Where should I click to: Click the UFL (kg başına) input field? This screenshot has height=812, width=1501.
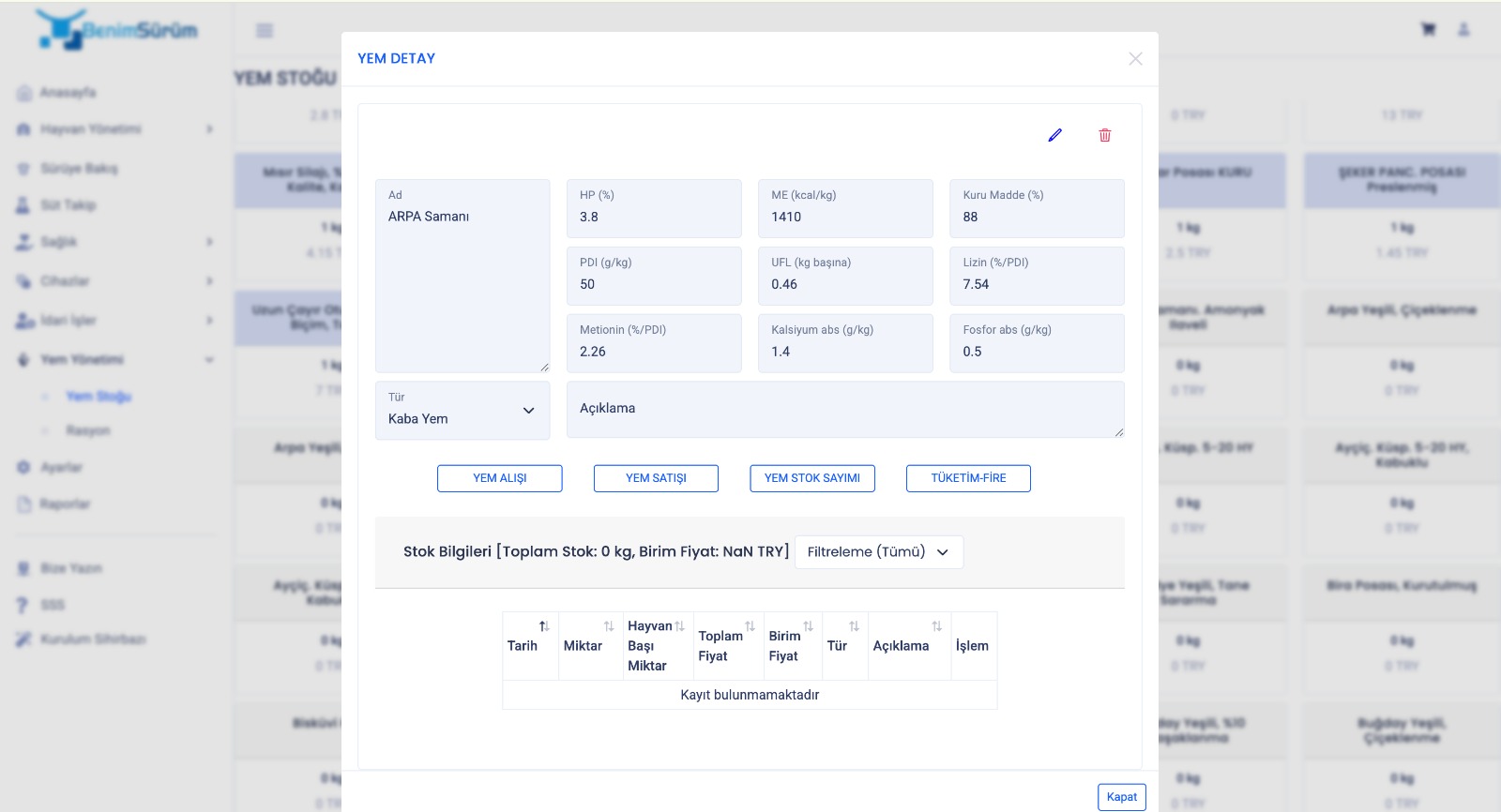click(x=845, y=276)
